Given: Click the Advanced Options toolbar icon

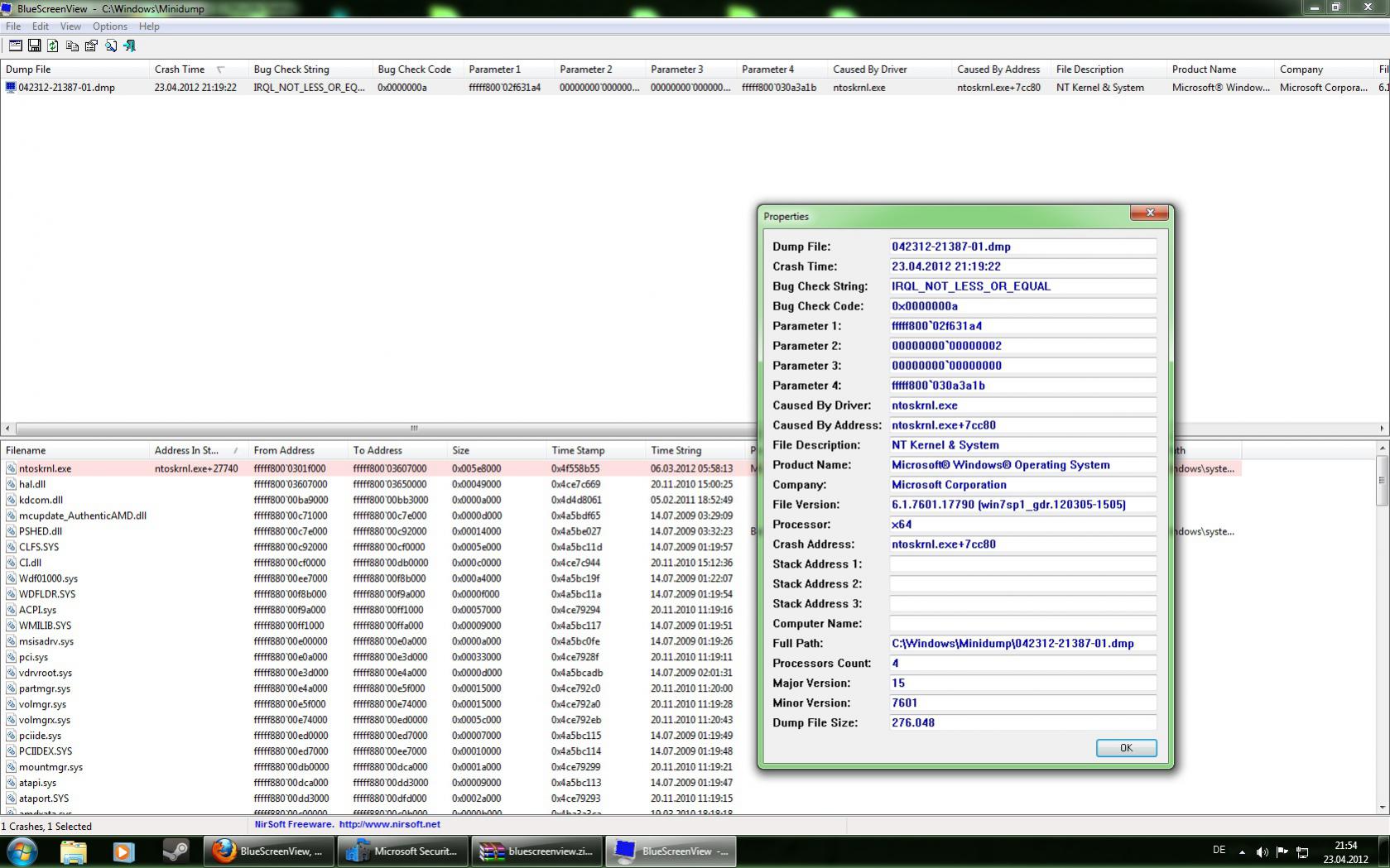Looking at the screenshot, I should coord(15,46).
